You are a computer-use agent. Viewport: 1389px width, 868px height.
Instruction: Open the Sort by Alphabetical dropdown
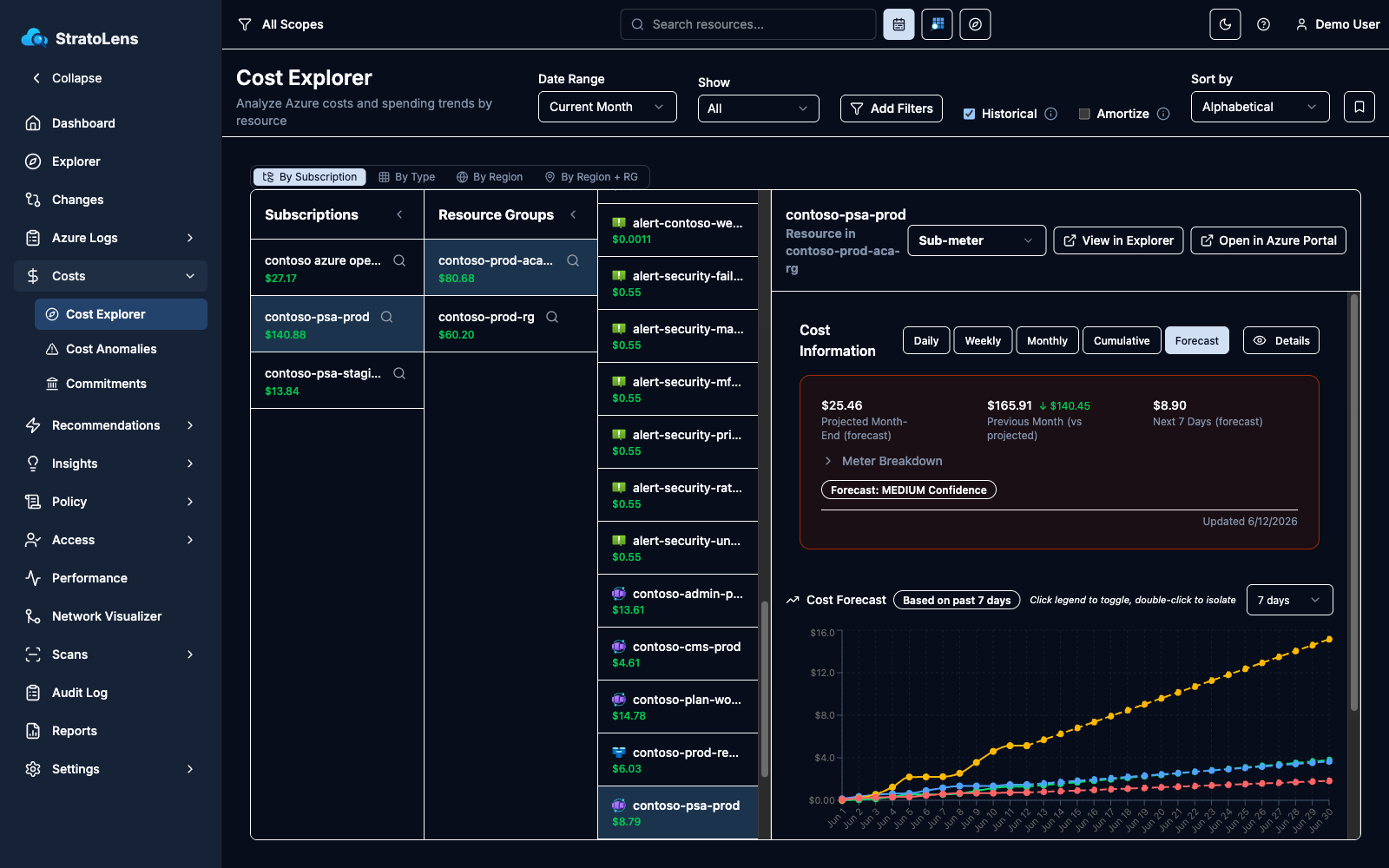[1261, 107]
